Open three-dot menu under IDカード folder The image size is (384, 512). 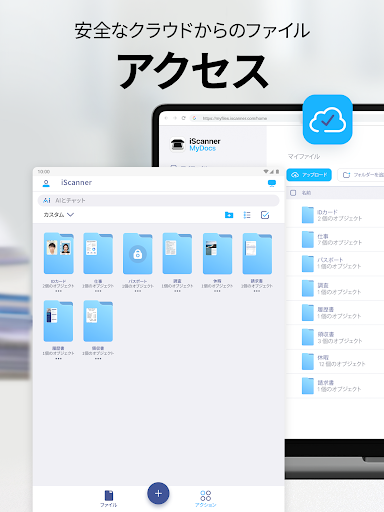coord(58,291)
